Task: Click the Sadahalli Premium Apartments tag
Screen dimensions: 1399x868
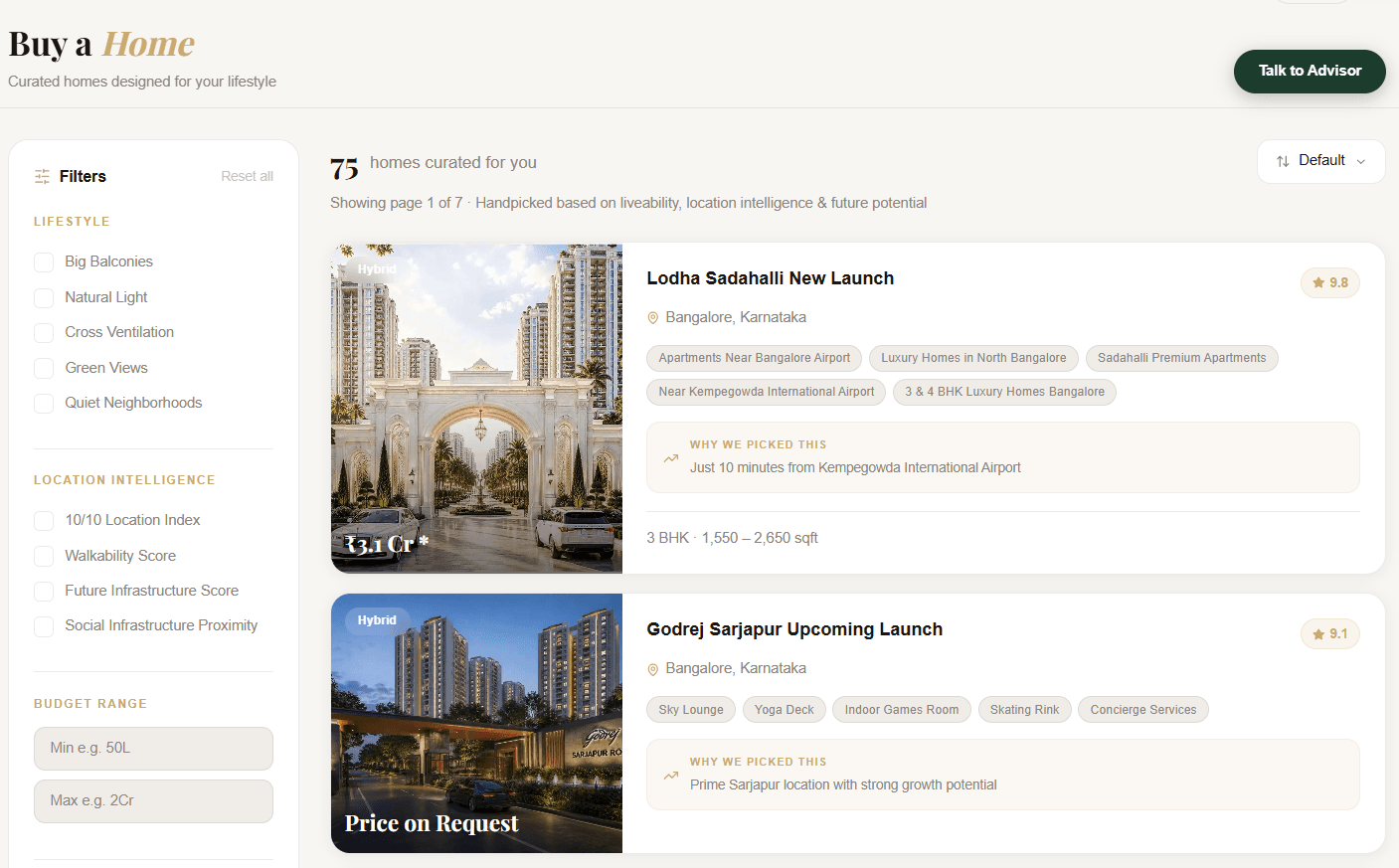Action: pyautogui.click(x=1181, y=358)
